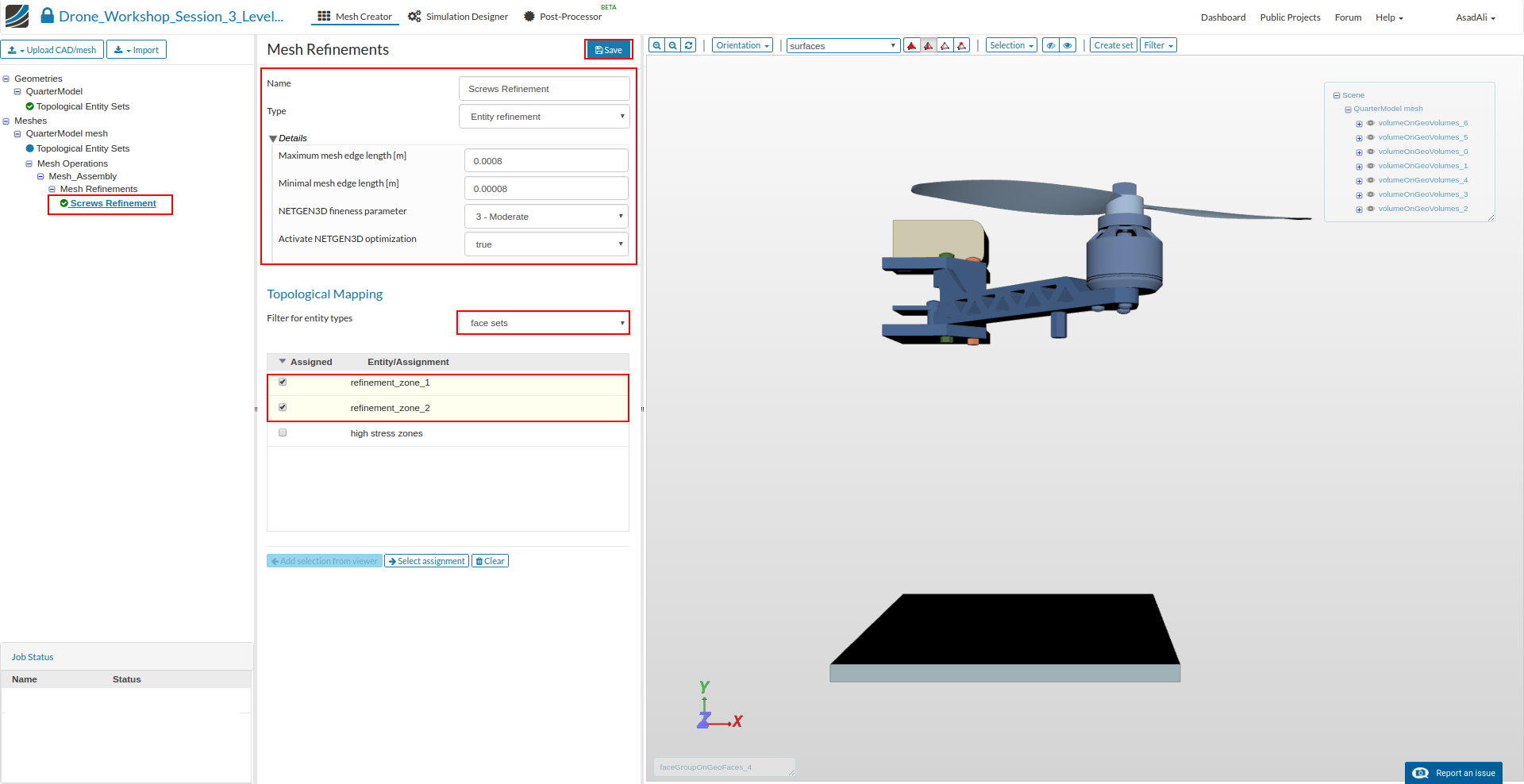Open Activate NETGEN3D optimization dropdown

[546, 244]
